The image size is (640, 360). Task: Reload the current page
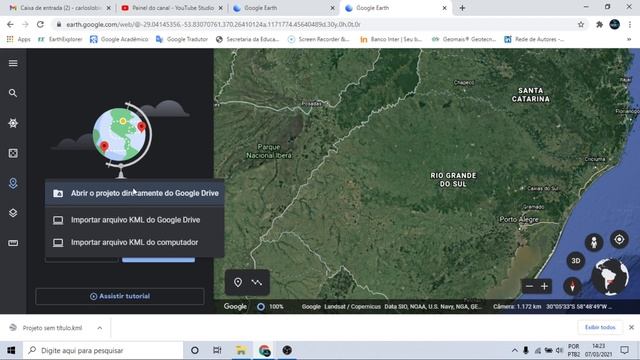pyautogui.click(x=40, y=24)
